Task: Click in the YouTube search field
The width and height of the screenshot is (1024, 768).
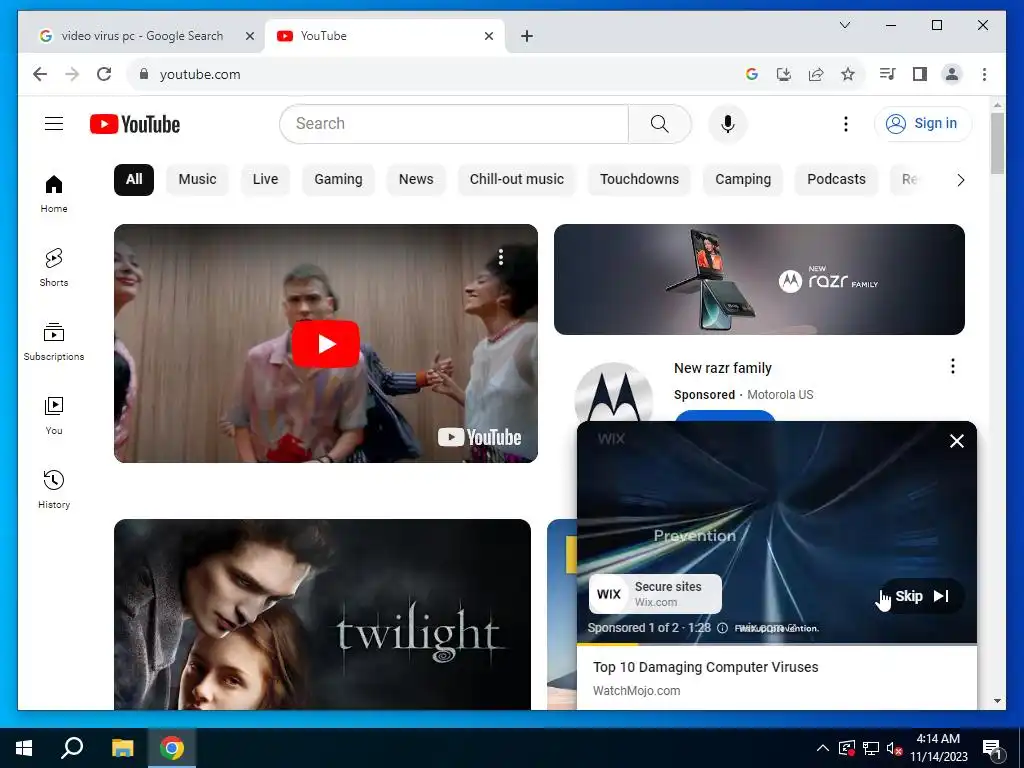Action: tap(454, 124)
